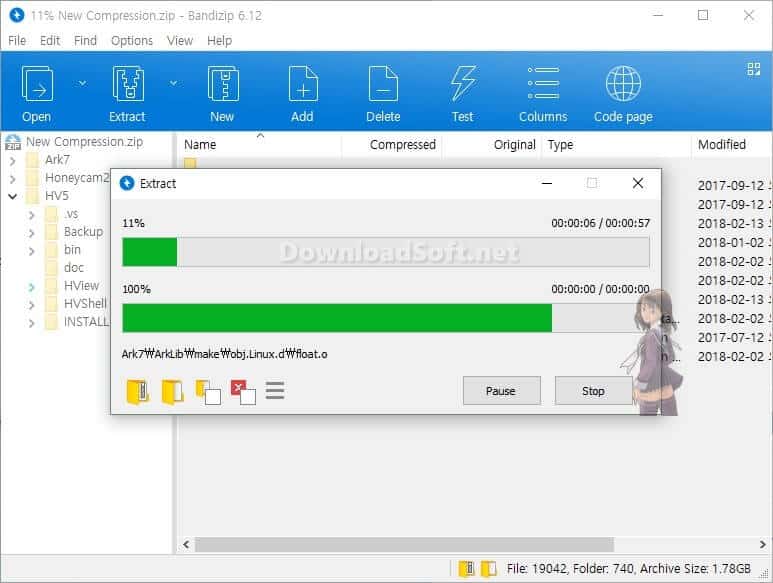Sort by the Compressed column header
This screenshot has width=773, height=583.
coord(403,145)
